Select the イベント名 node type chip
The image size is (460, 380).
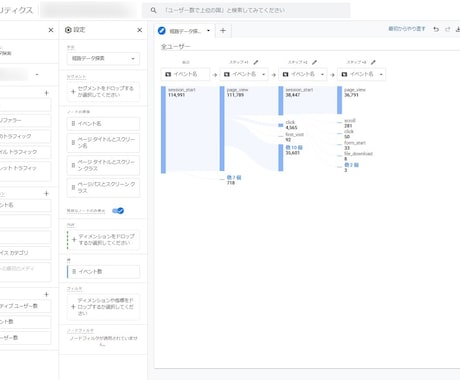pyautogui.click(x=103, y=124)
